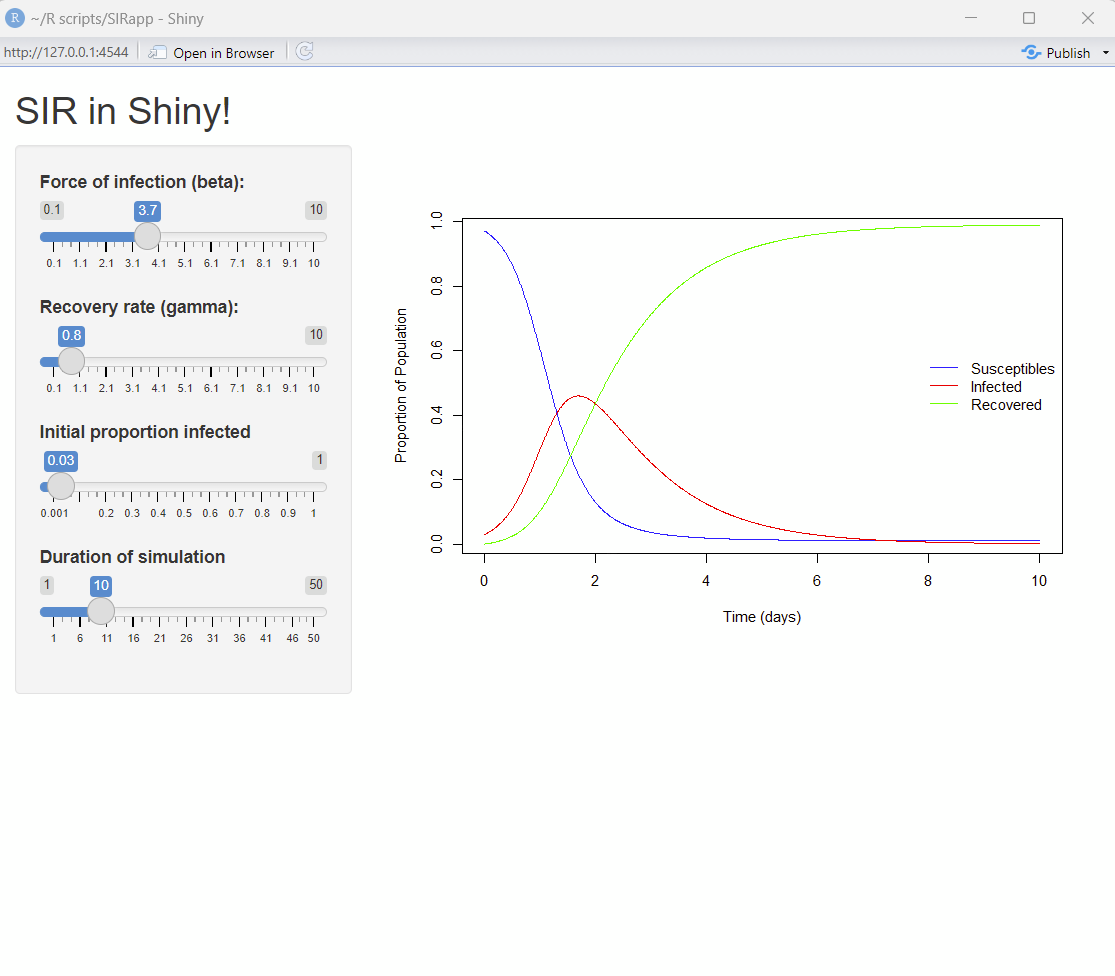Image resolution: width=1115 pixels, height=976 pixels.
Task: Close the Shiny app window
Action: pos(1087,18)
